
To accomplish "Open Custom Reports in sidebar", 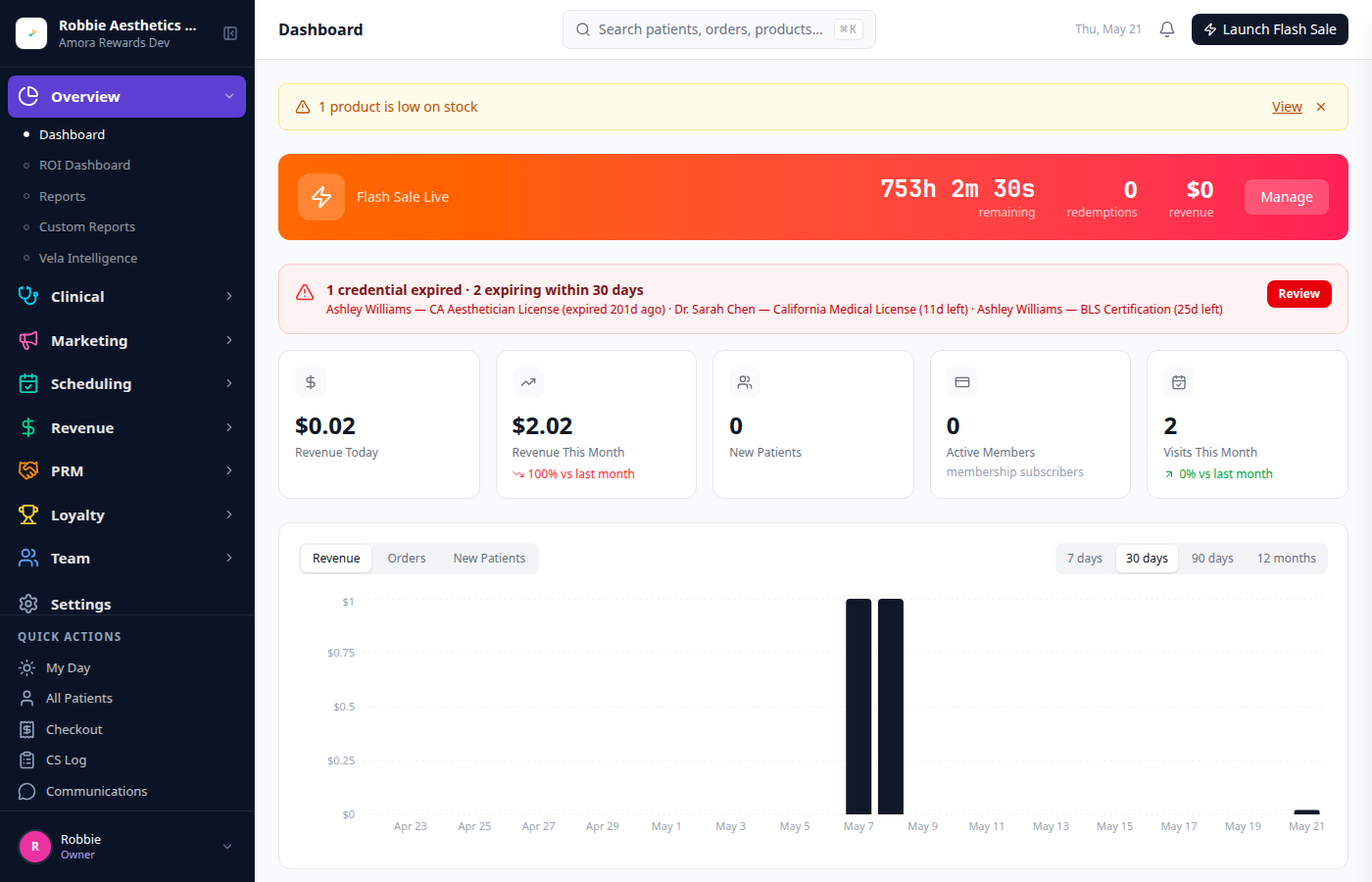I will [x=87, y=226].
